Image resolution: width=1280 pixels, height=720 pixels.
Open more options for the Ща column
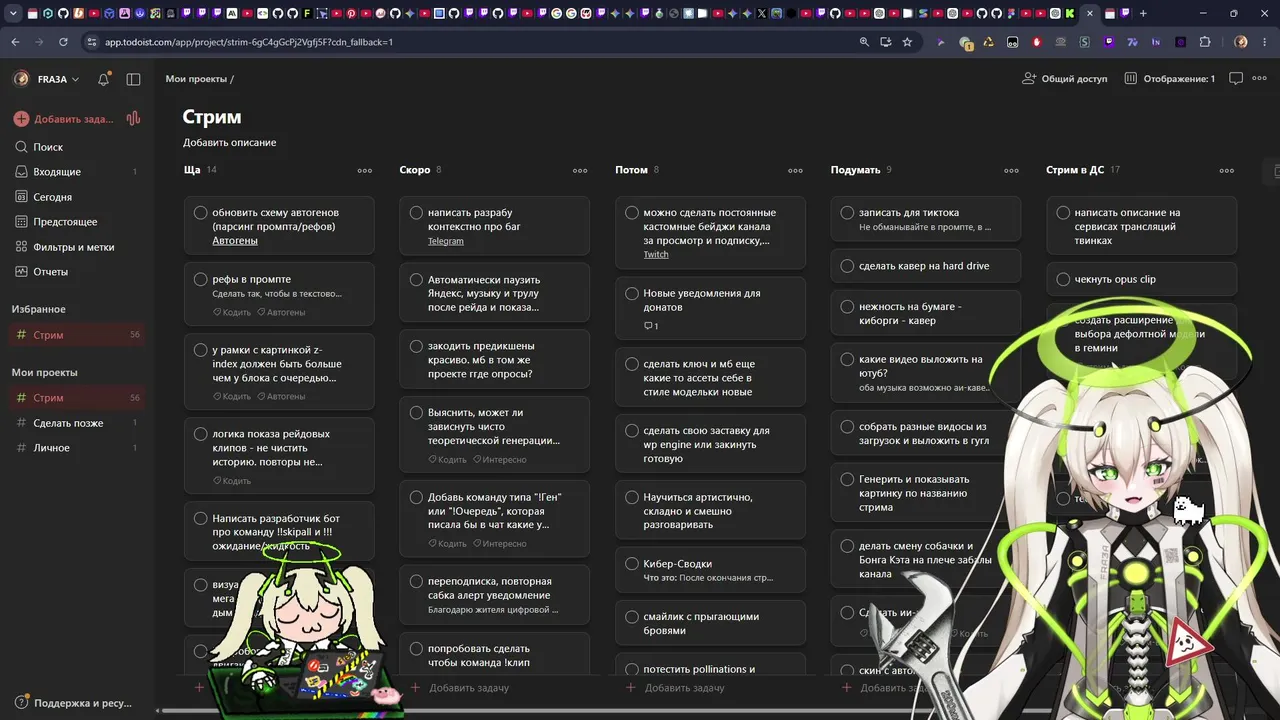point(365,170)
